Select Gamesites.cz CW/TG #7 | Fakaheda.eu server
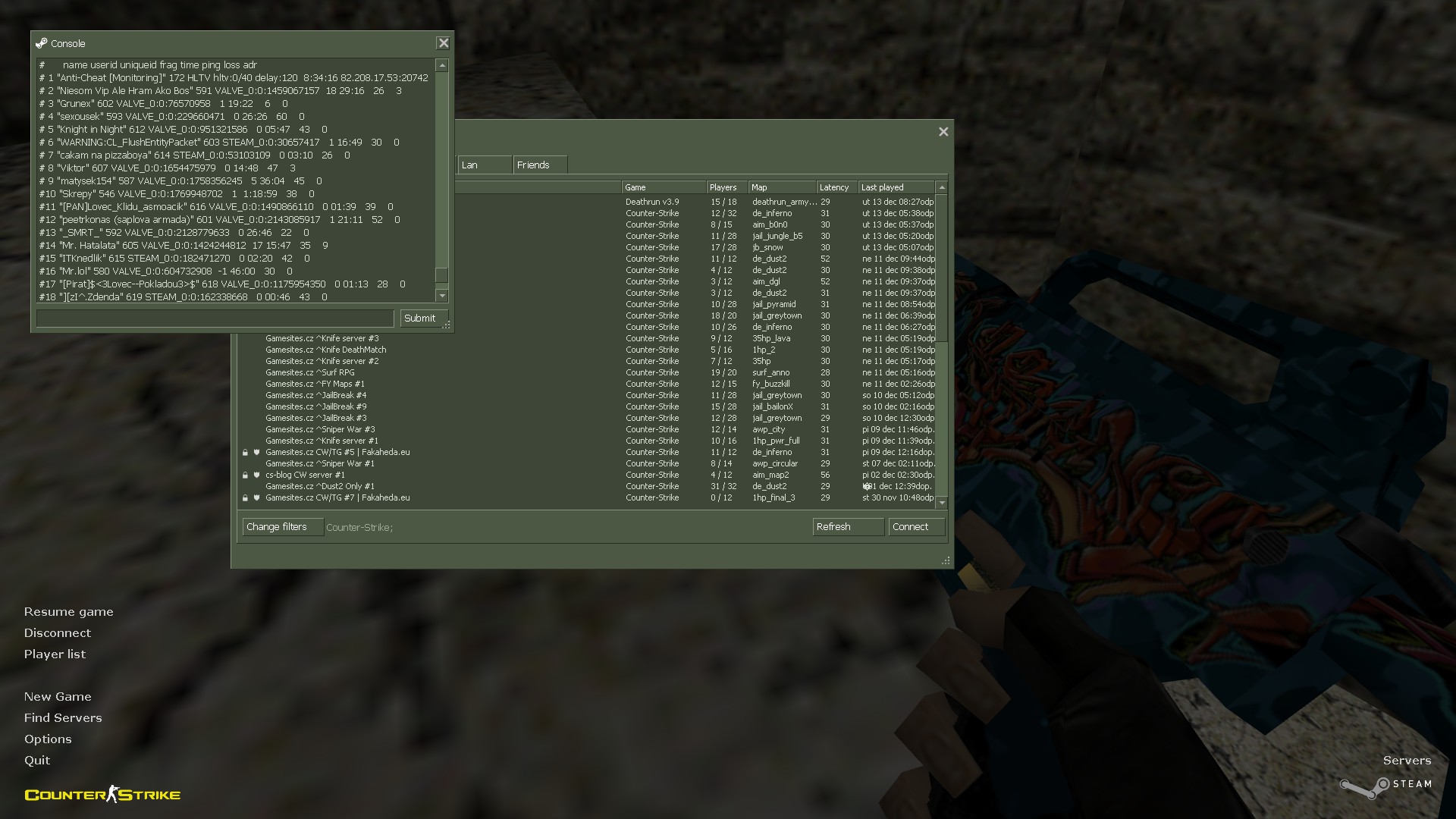The image size is (1456, 819). click(x=587, y=498)
